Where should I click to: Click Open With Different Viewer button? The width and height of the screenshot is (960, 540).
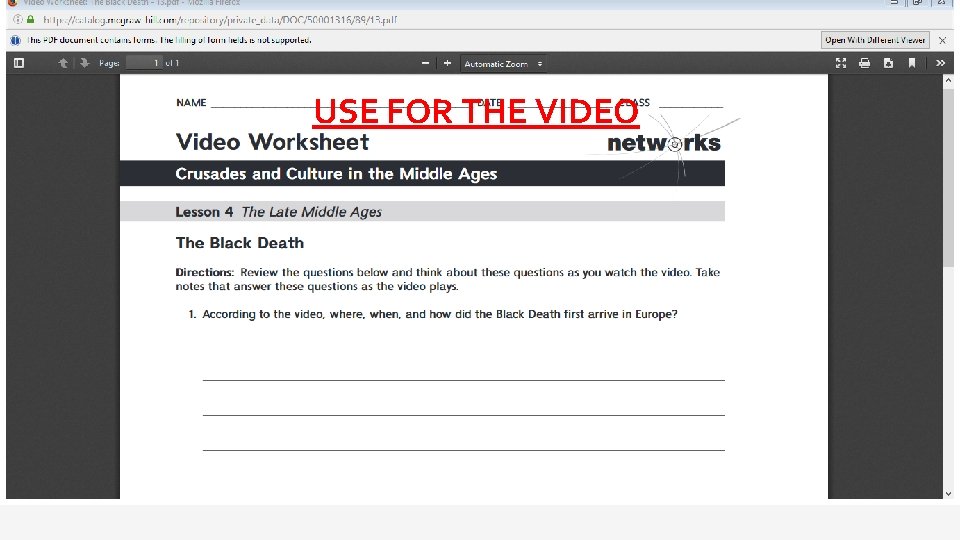(875, 40)
